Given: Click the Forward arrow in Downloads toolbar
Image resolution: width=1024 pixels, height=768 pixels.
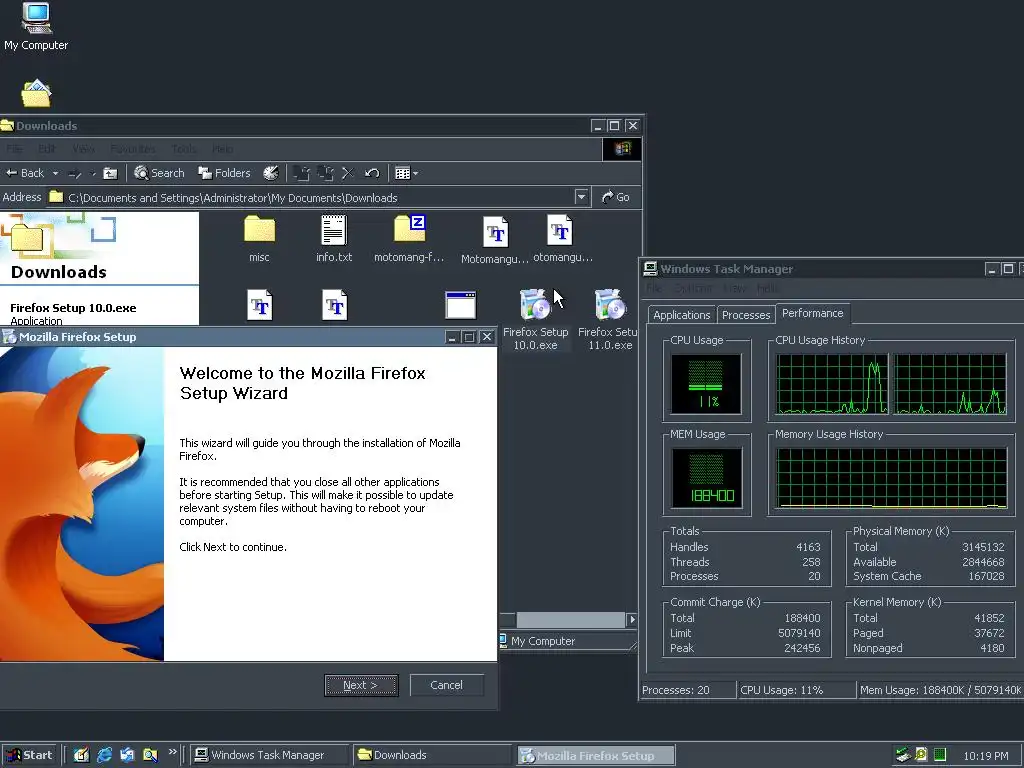Looking at the screenshot, I should (75, 173).
